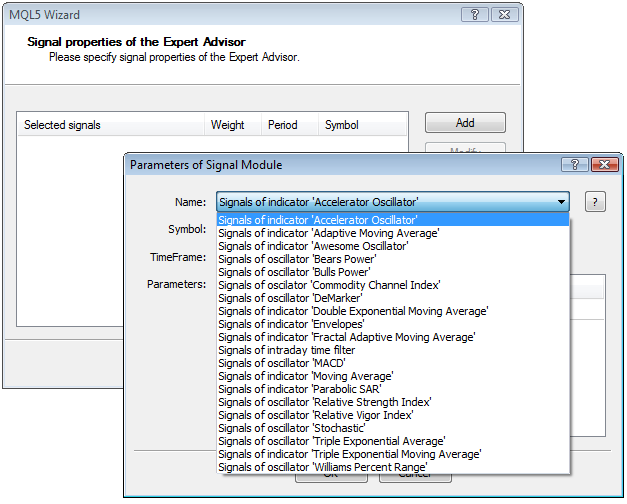The image size is (627, 504).
Task: Pick 'Bears Power' oscillator signal
Action: [393, 259]
